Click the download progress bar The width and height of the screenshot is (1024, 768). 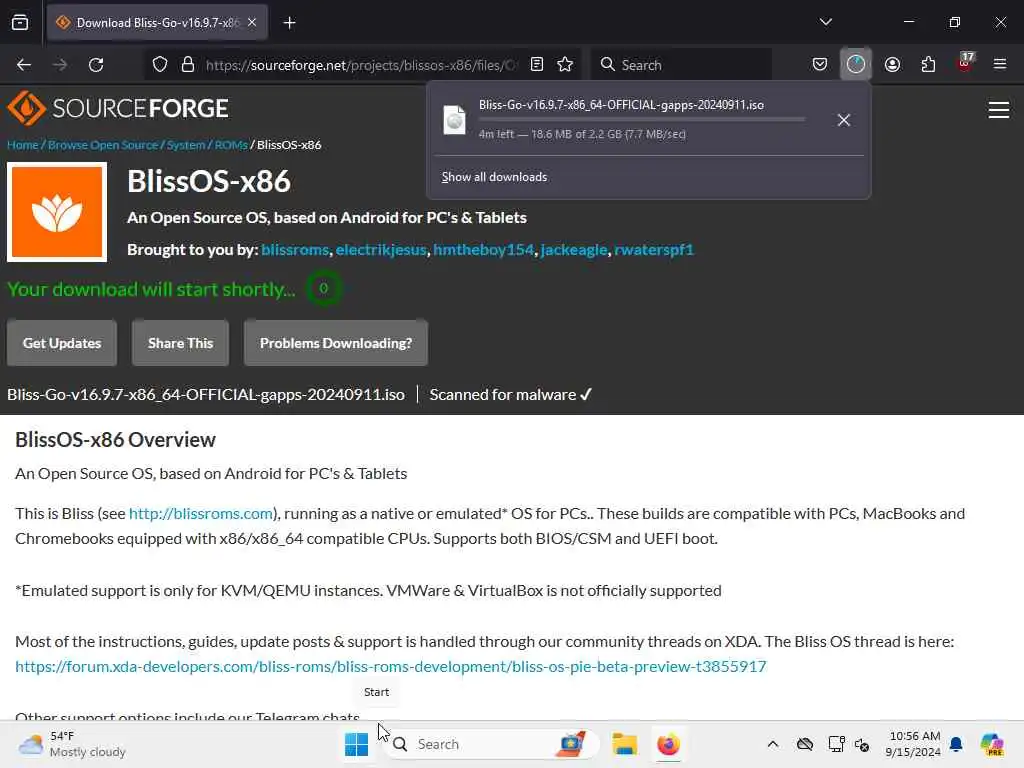pos(642,119)
